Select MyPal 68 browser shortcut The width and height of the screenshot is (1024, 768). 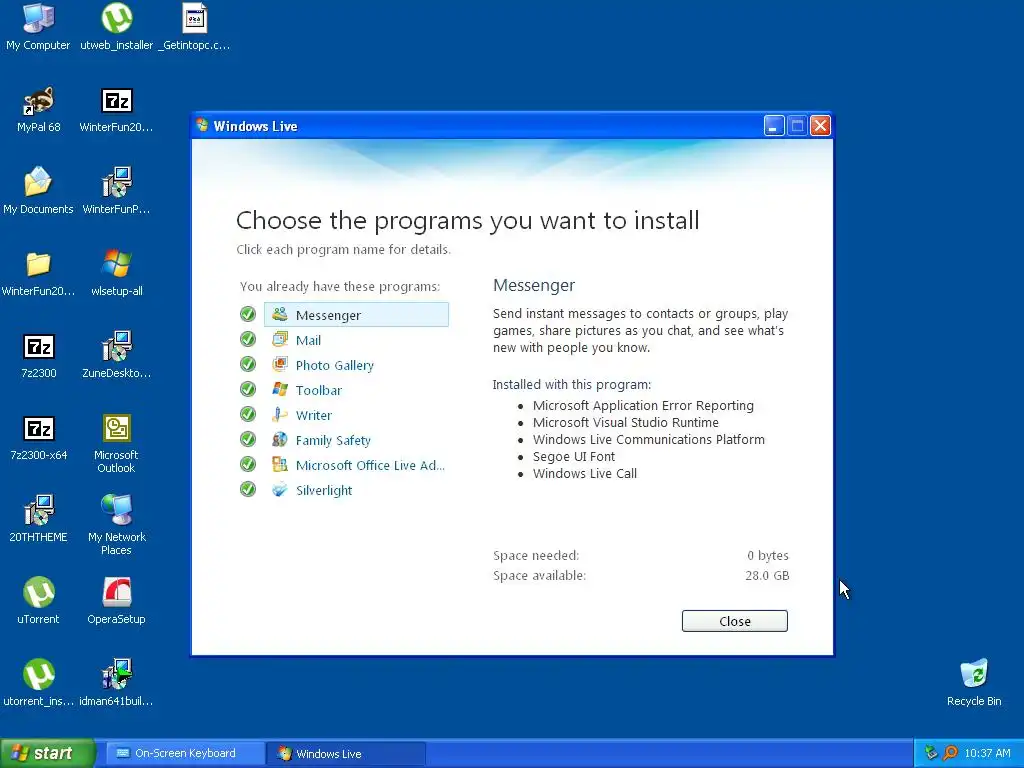pyautogui.click(x=38, y=109)
